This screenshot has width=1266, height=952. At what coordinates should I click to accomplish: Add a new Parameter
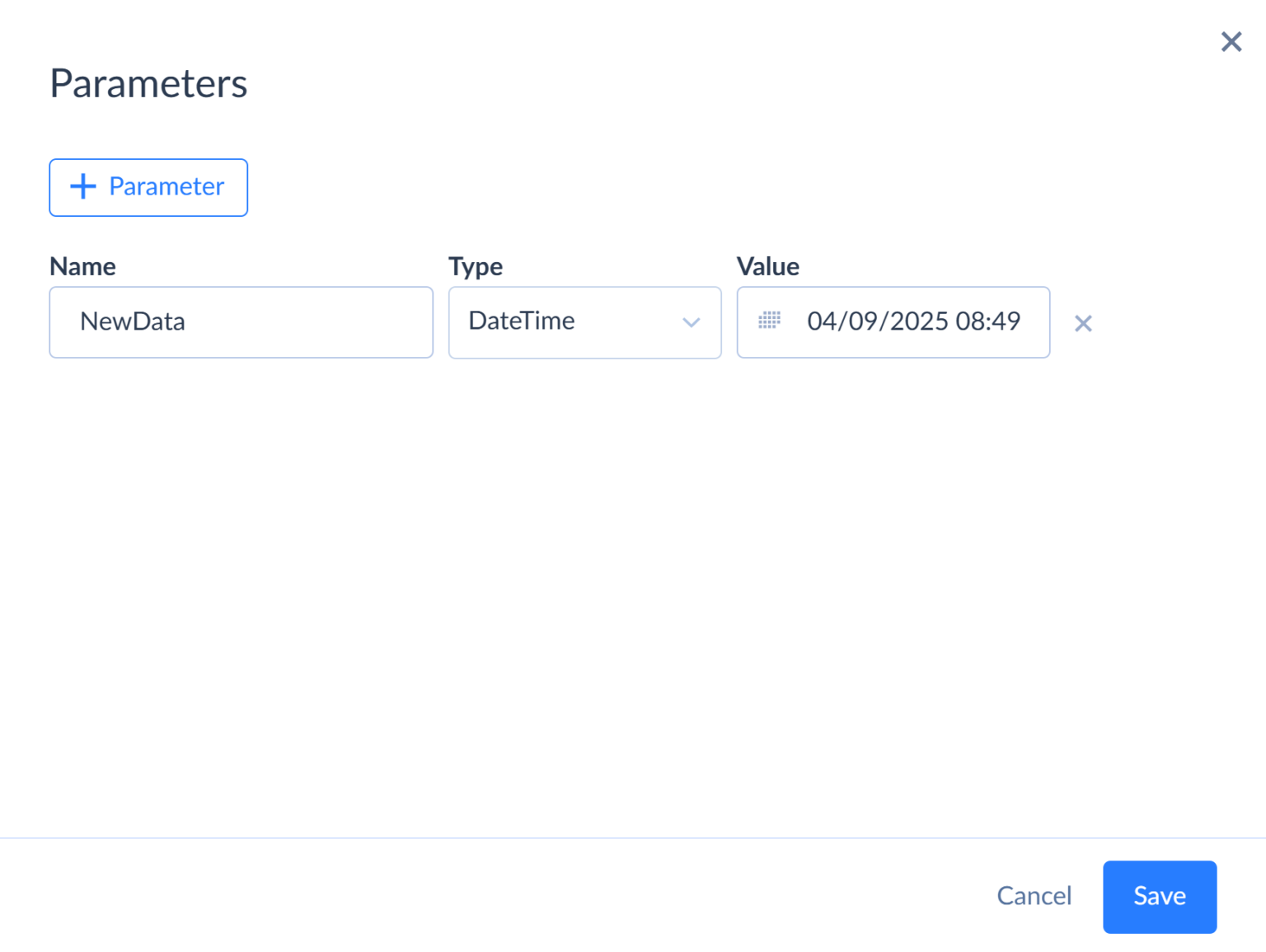148,187
